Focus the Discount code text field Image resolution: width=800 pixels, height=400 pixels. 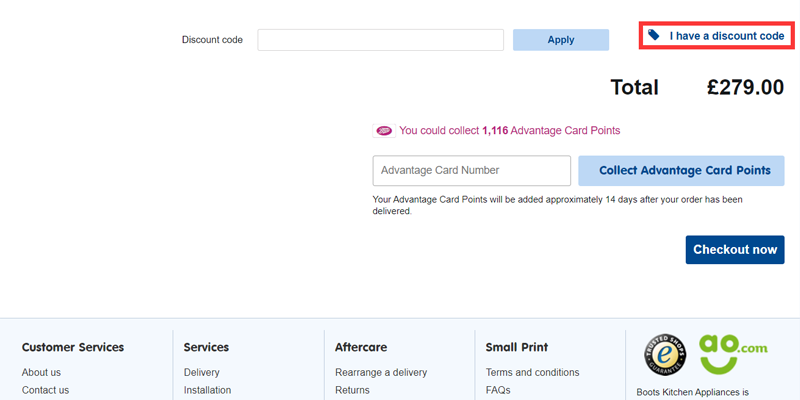pyautogui.click(x=380, y=40)
